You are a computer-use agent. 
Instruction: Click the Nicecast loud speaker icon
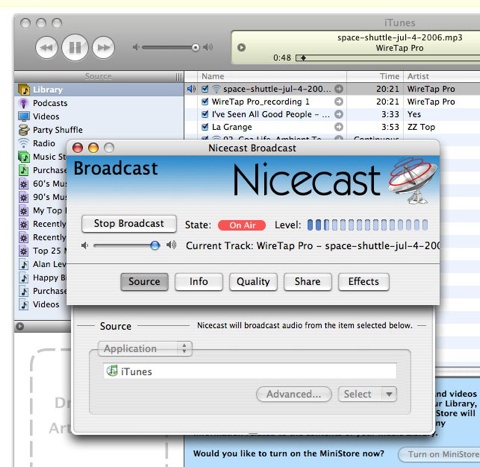pos(171,245)
